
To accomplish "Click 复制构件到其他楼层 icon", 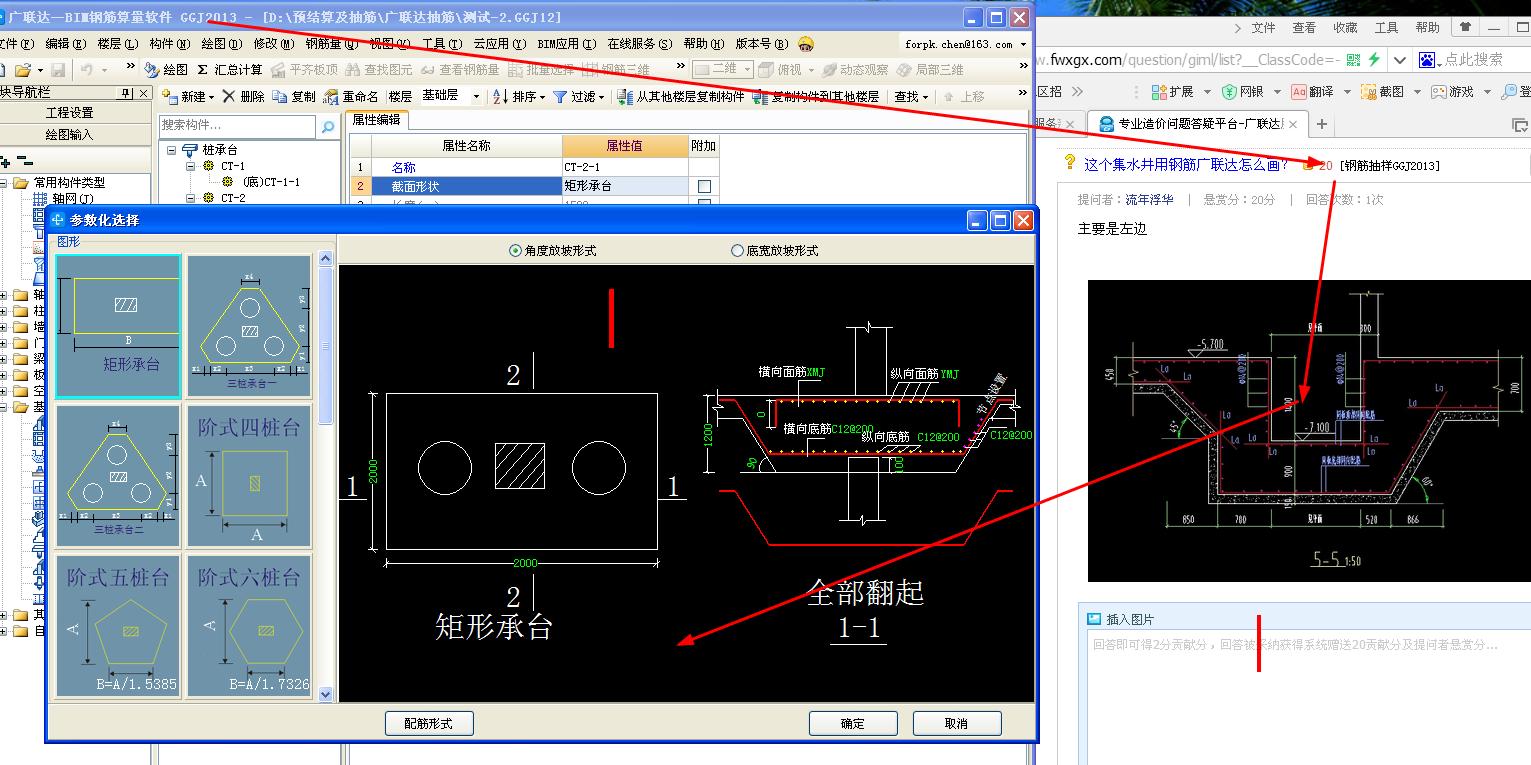I will (x=760, y=97).
